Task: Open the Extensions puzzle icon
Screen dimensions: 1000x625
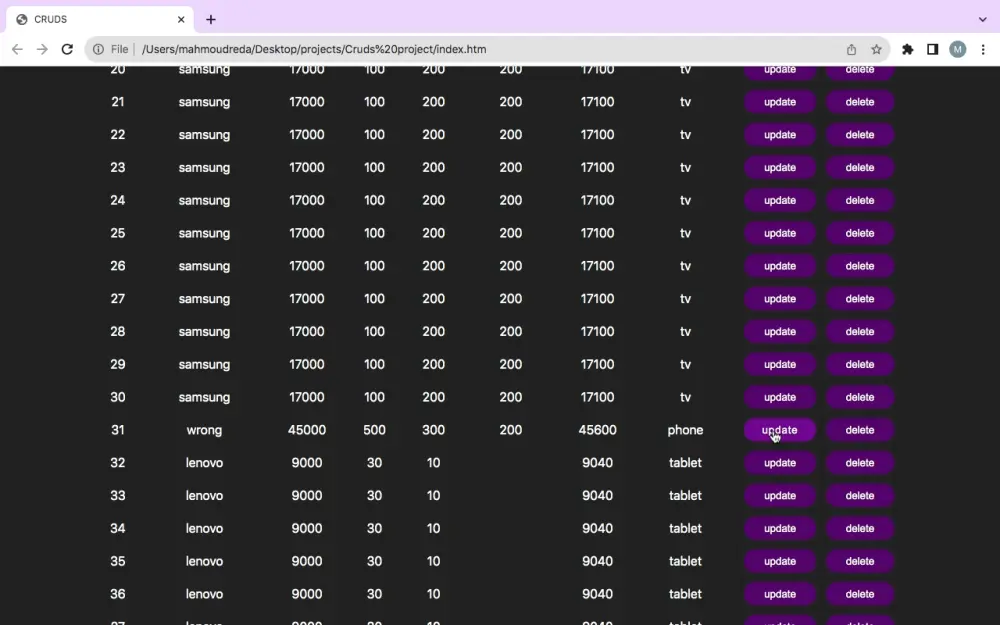Action: pos(908,49)
